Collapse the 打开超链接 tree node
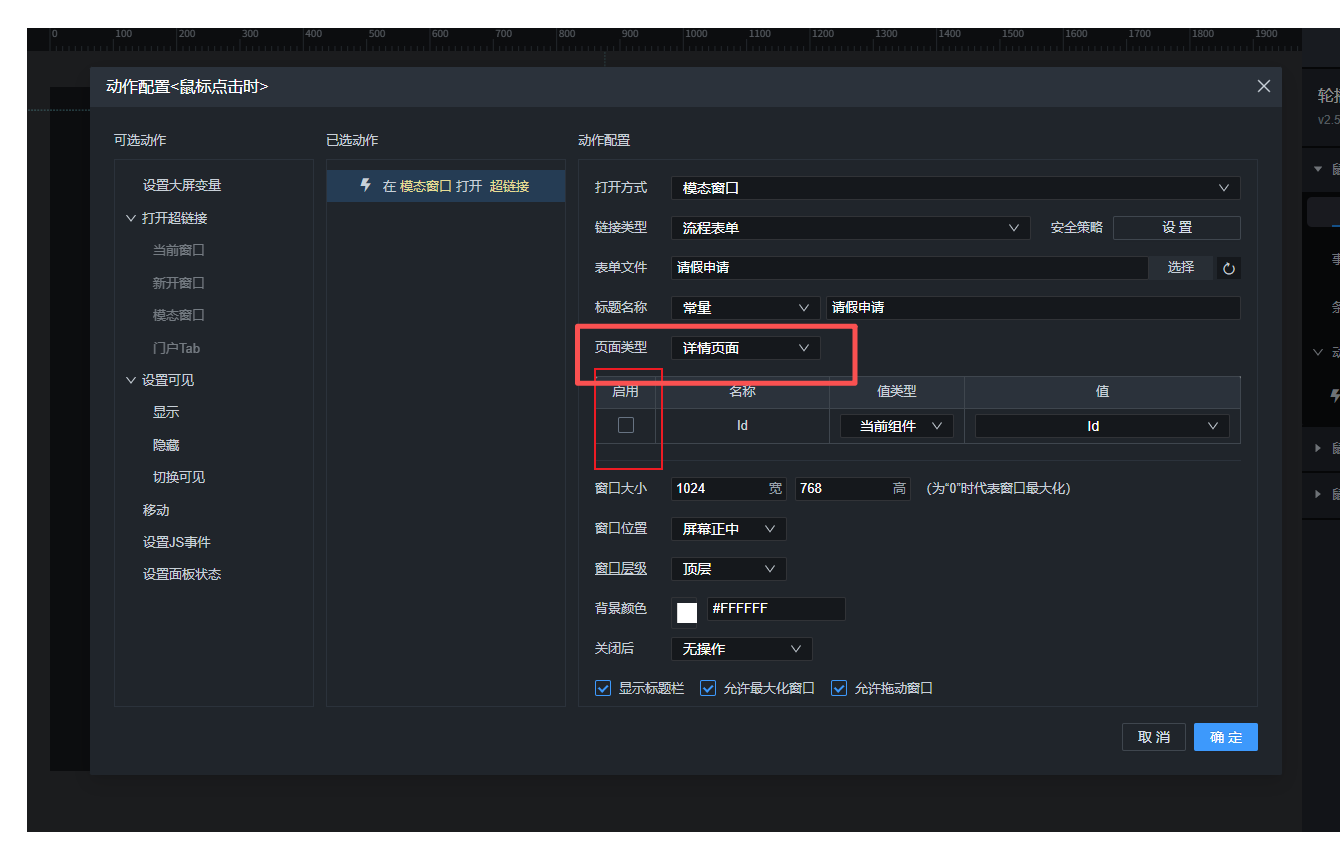The image size is (1340, 849). click(131, 218)
